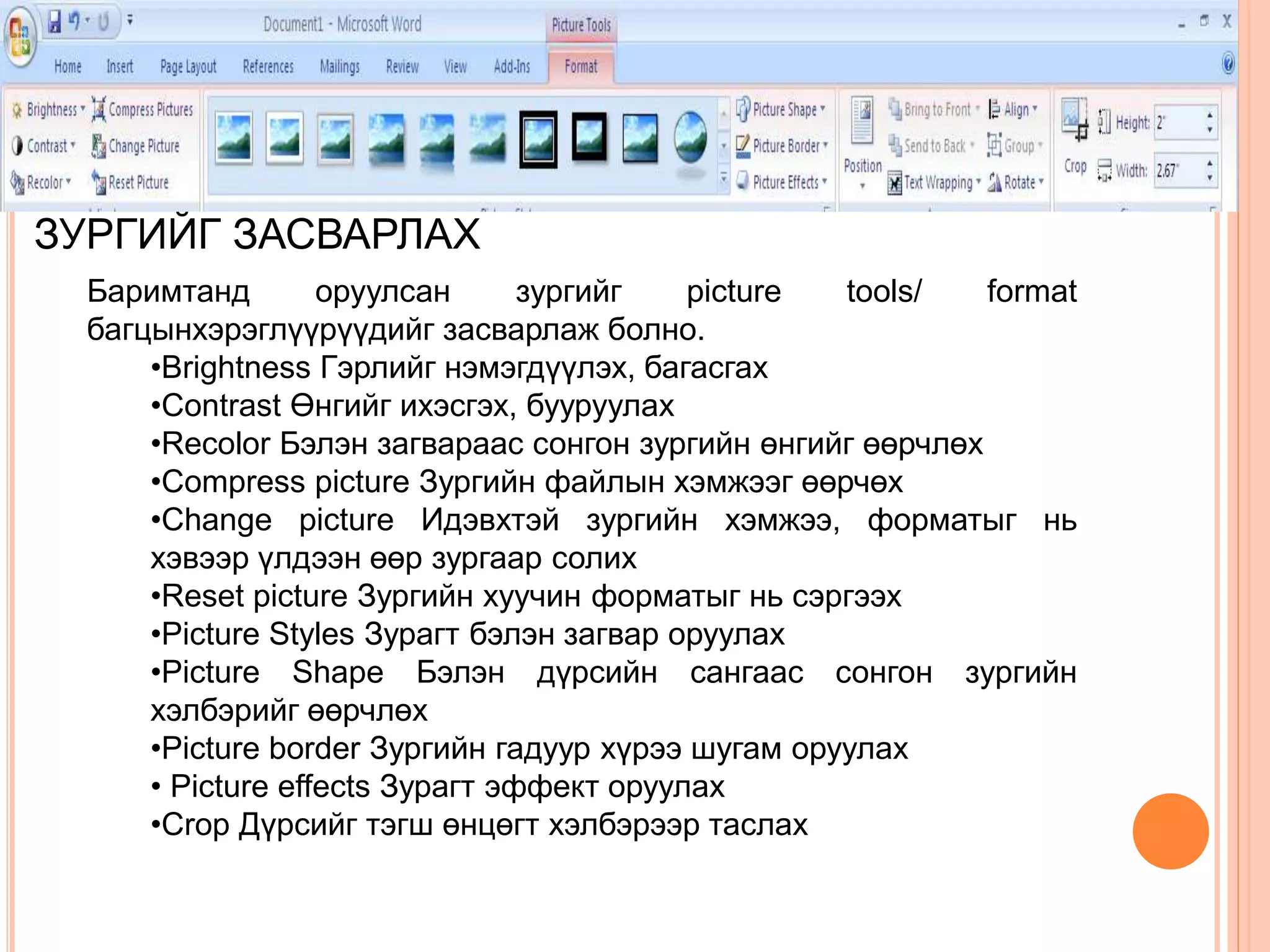The width and height of the screenshot is (1270, 952).
Task: Decrease Width with the down stepper
Action: tap(1209, 178)
